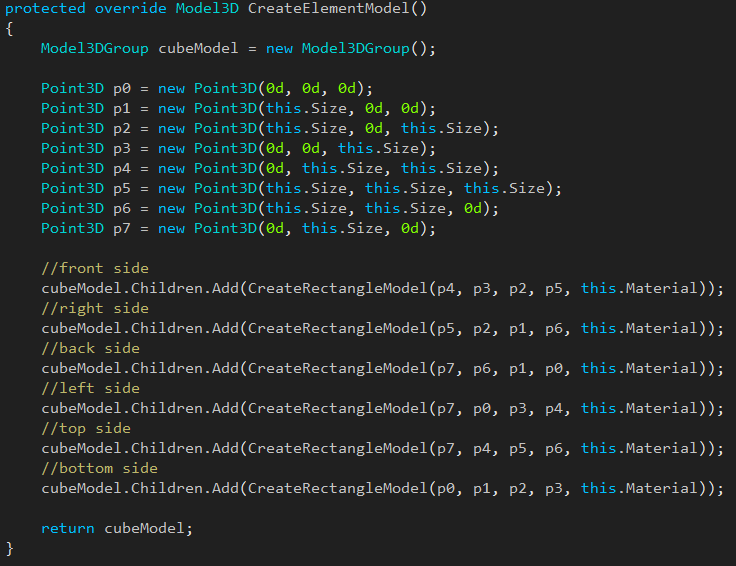Click the variable name p3 in its declaration

pyautogui.click(x=122, y=148)
